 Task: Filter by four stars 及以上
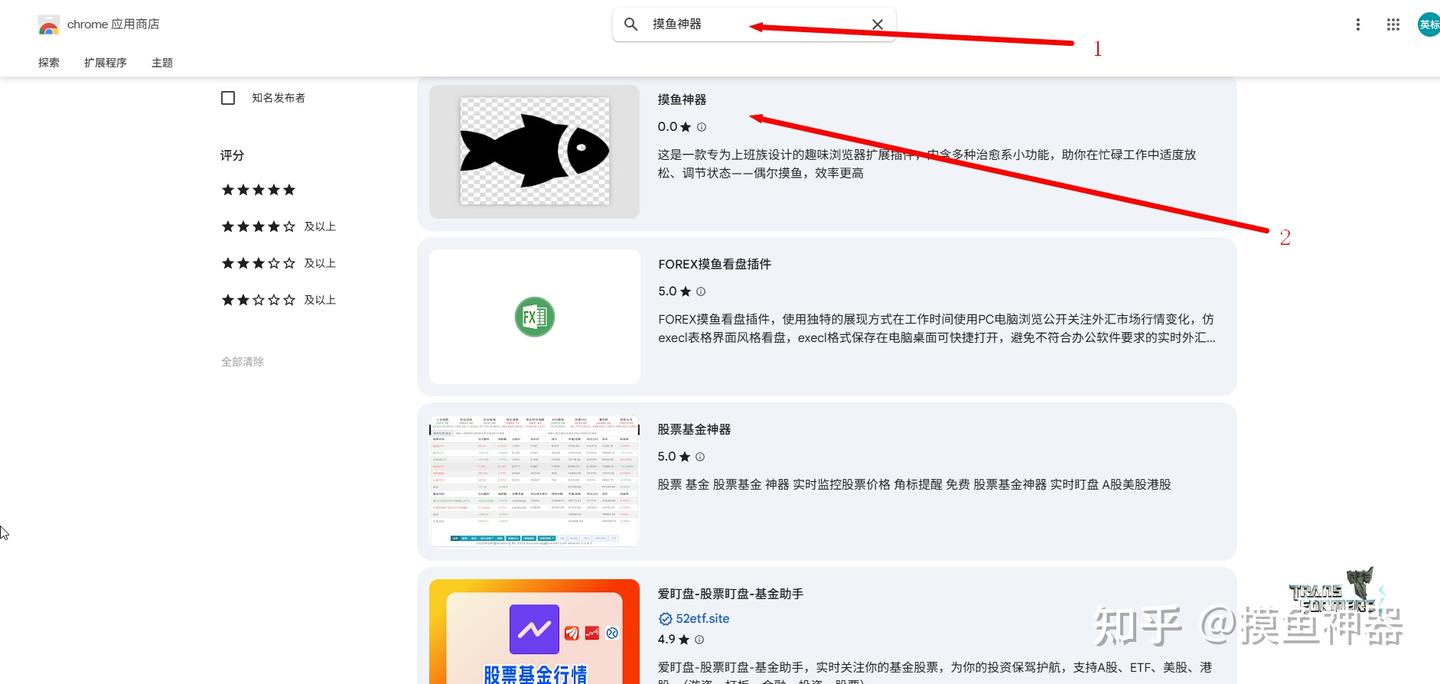click(278, 227)
